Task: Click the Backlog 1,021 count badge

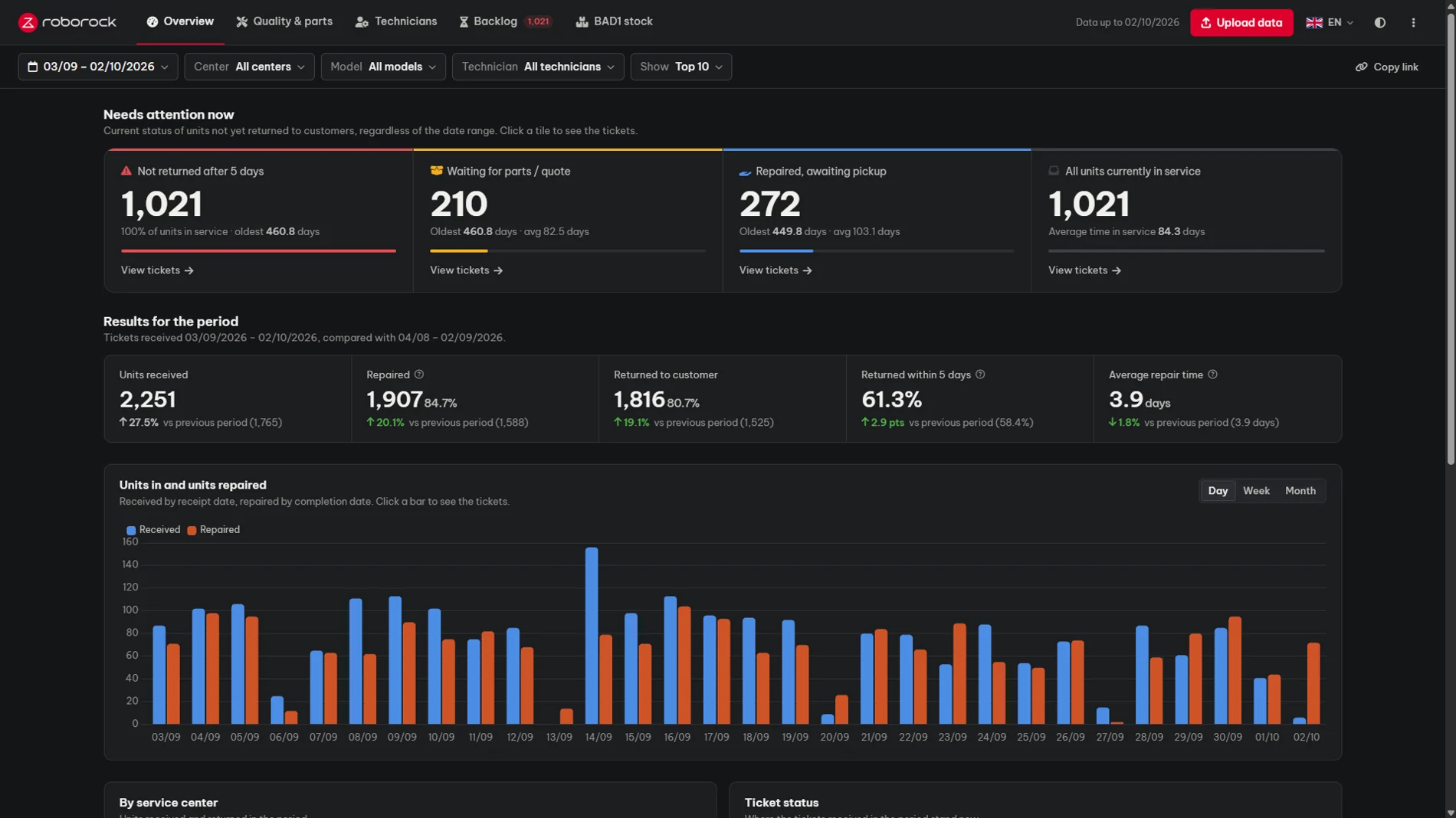Action: pos(538,21)
